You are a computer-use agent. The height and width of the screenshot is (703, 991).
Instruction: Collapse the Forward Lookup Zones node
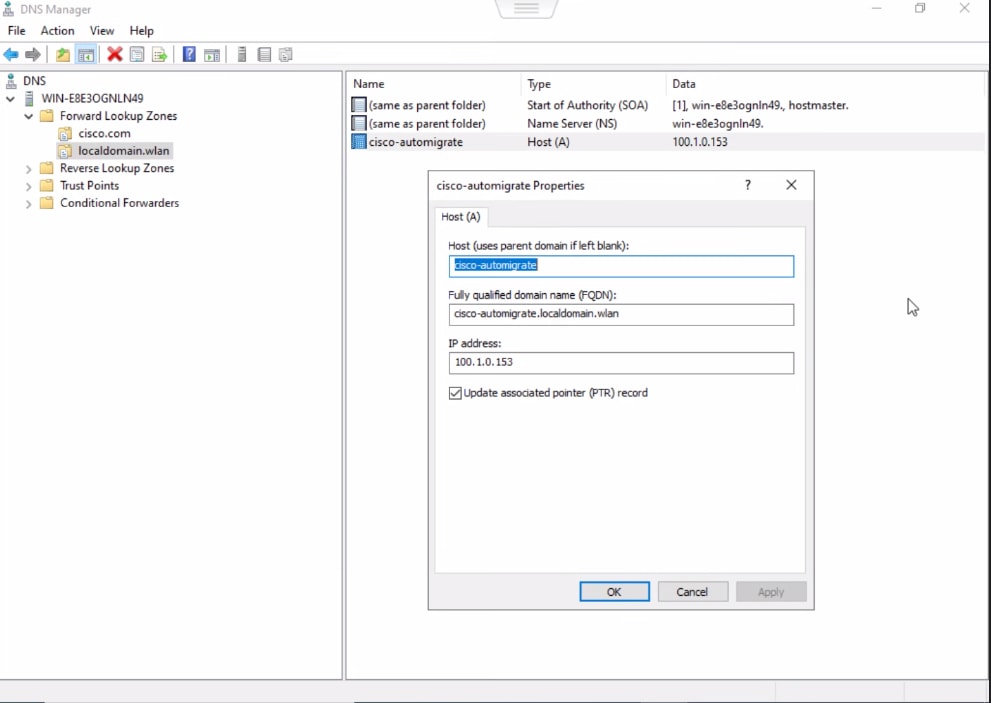click(x=27, y=116)
